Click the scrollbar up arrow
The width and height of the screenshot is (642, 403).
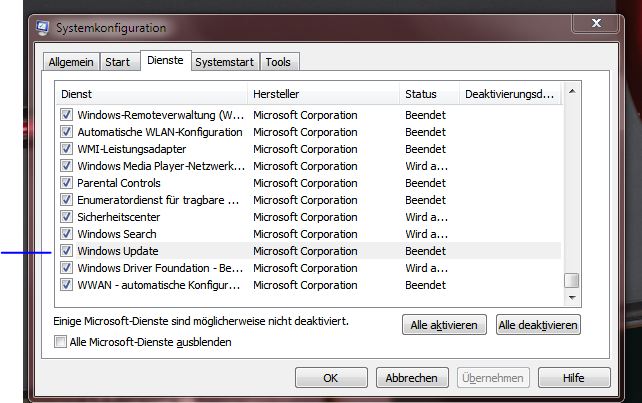[x=572, y=91]
